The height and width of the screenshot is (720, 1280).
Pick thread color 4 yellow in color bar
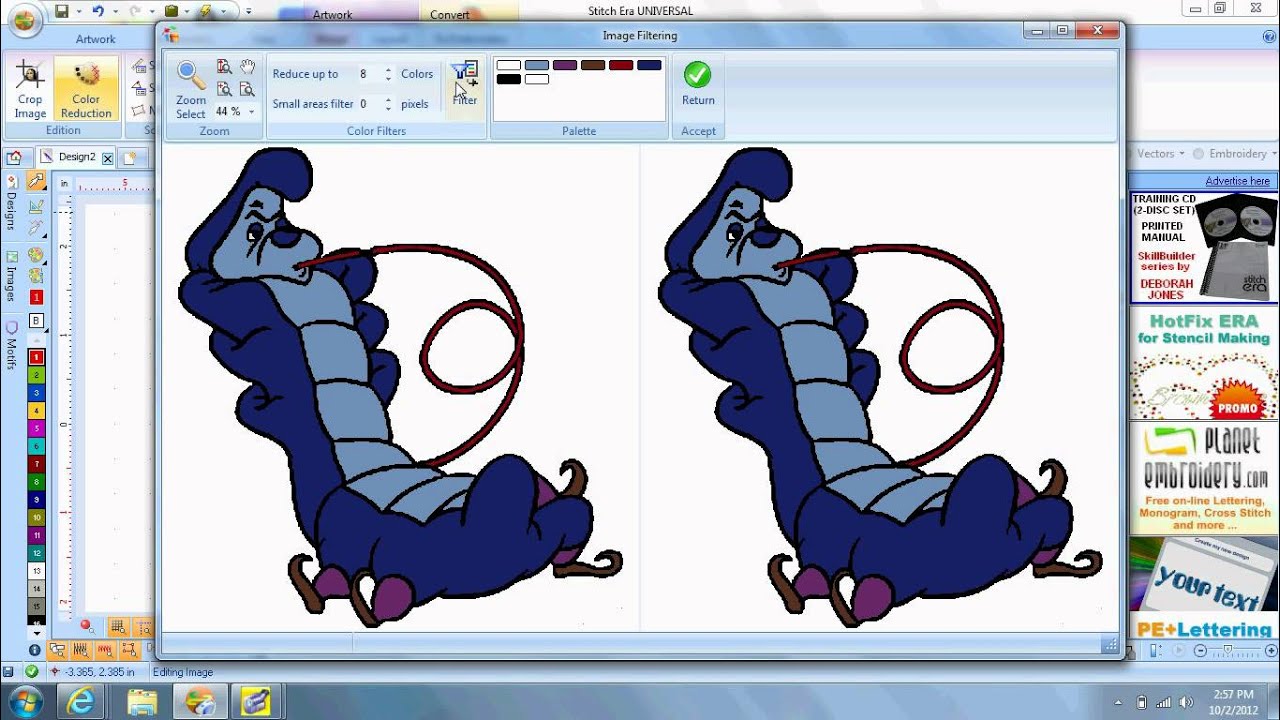point(37,411)
